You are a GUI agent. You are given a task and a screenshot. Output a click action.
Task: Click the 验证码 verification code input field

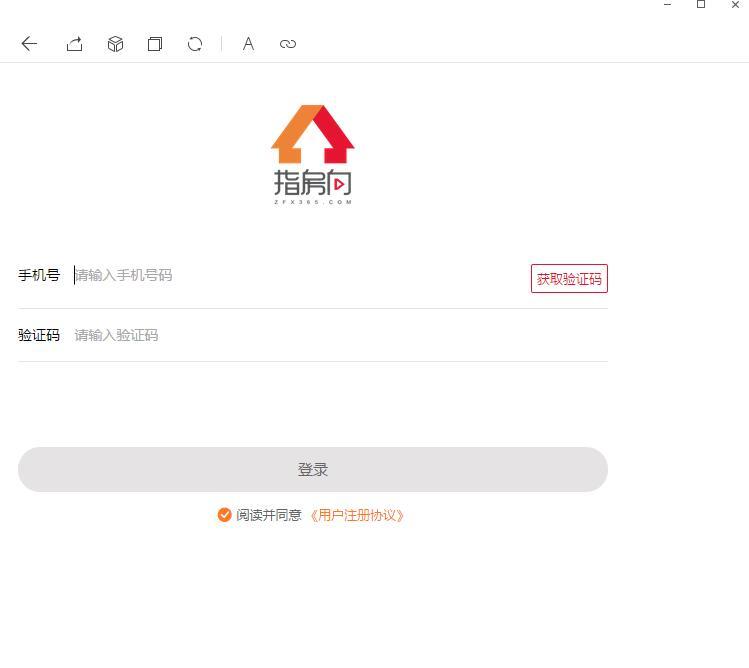(340, 335)
